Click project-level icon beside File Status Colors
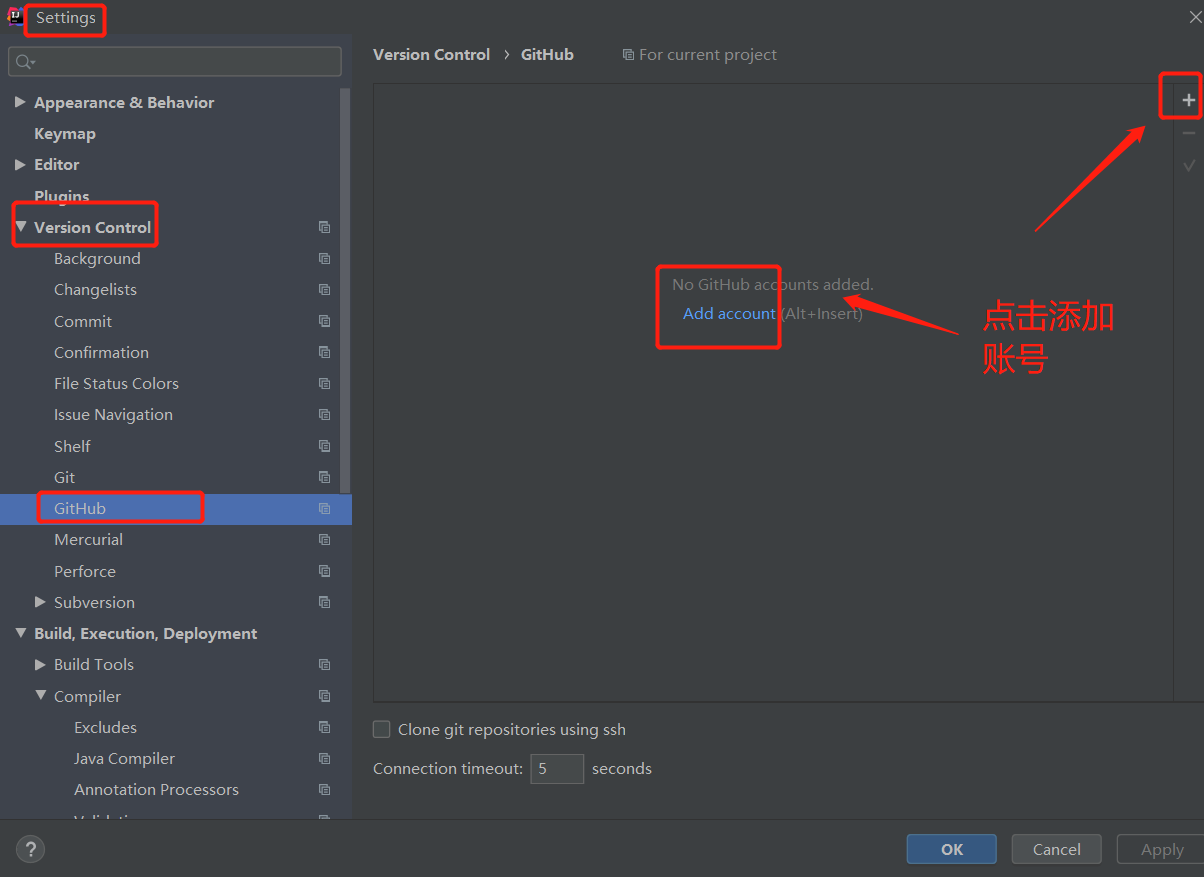Viewport: 1204px width, 877px height. point(324,384)
